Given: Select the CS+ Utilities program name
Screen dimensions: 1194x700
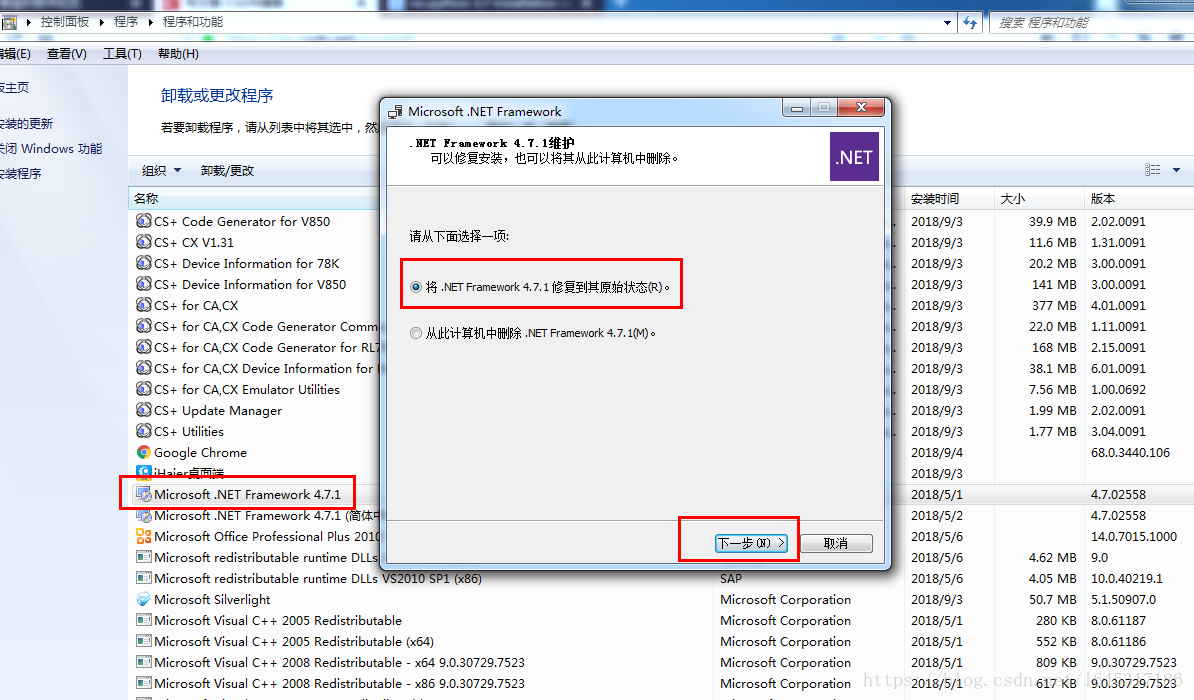Looking at the screenshot, I should pyautogui.click(x=189, y=431).
